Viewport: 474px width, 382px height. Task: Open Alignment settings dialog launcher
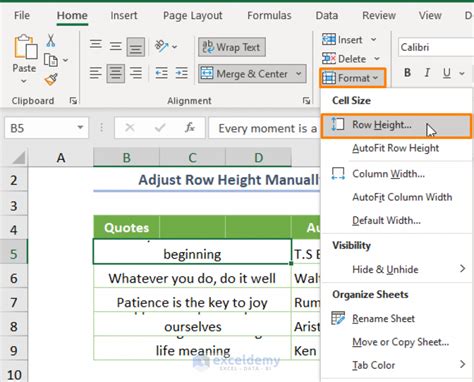(306, 101)
